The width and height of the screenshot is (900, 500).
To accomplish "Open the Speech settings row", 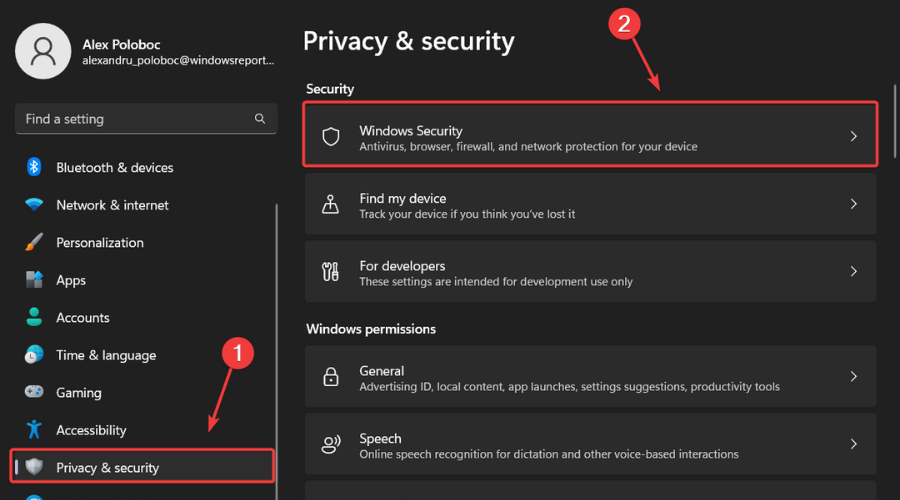I will [x=590, y=444].
